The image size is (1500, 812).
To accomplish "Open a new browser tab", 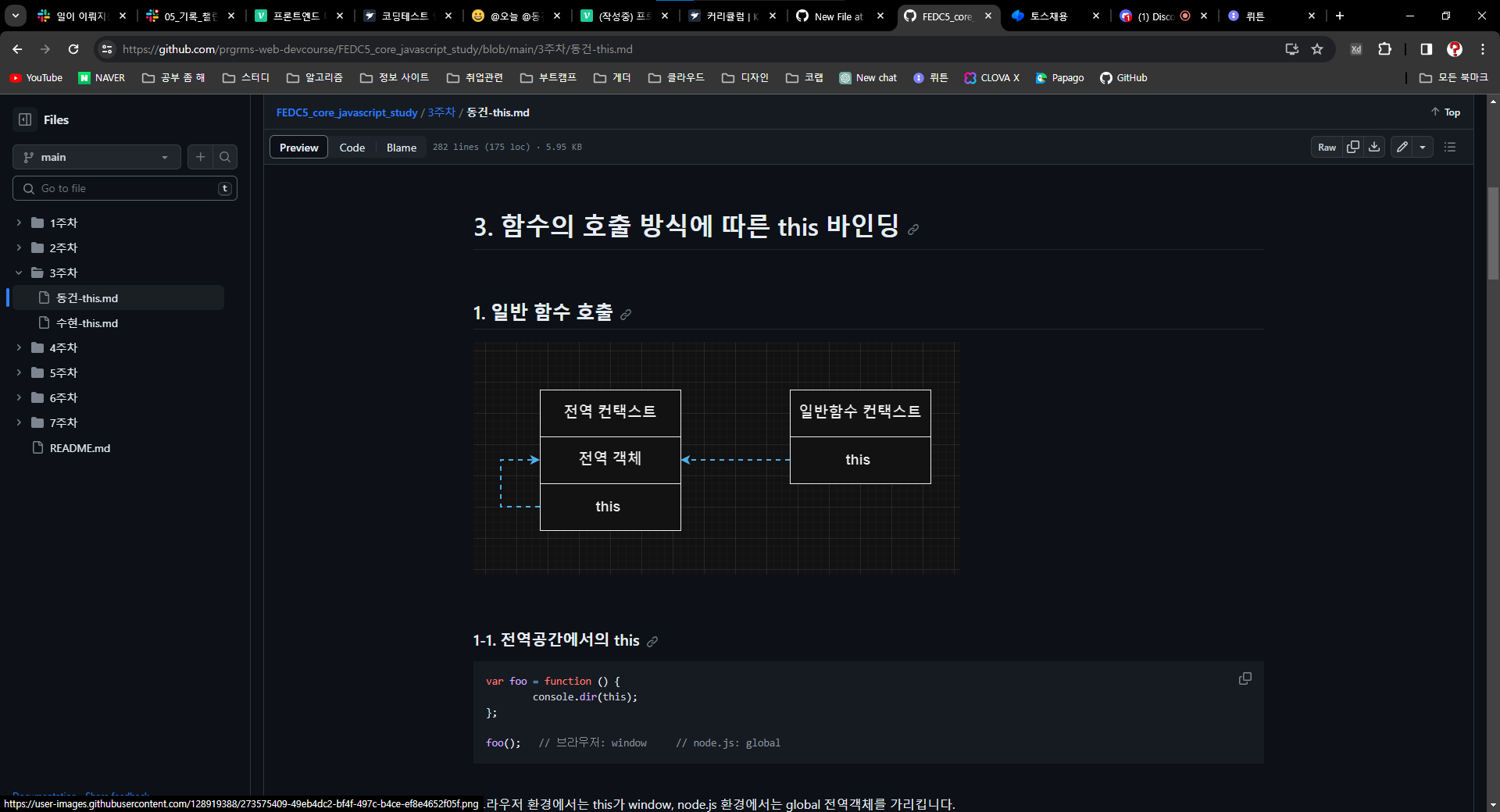I will [x=1340, y=16].
